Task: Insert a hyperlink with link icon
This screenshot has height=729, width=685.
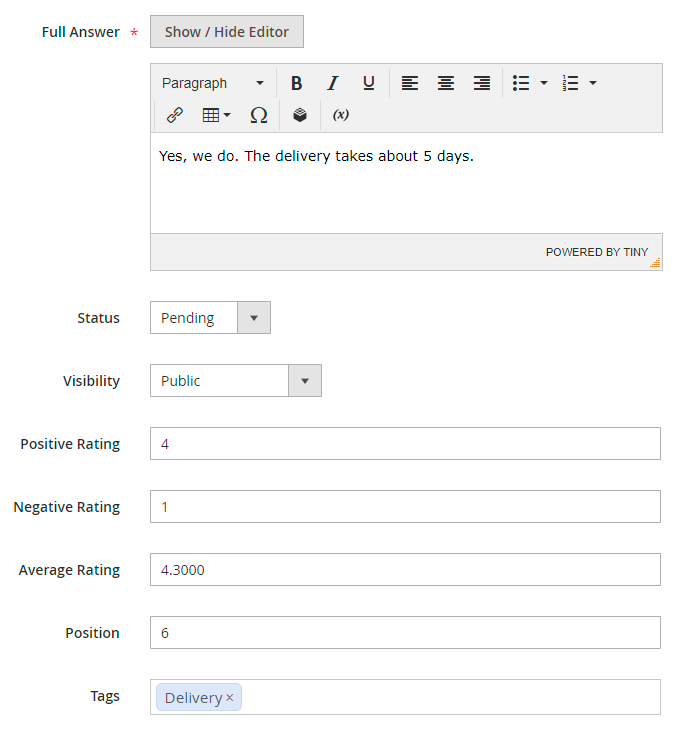Action: click(175, 115)
